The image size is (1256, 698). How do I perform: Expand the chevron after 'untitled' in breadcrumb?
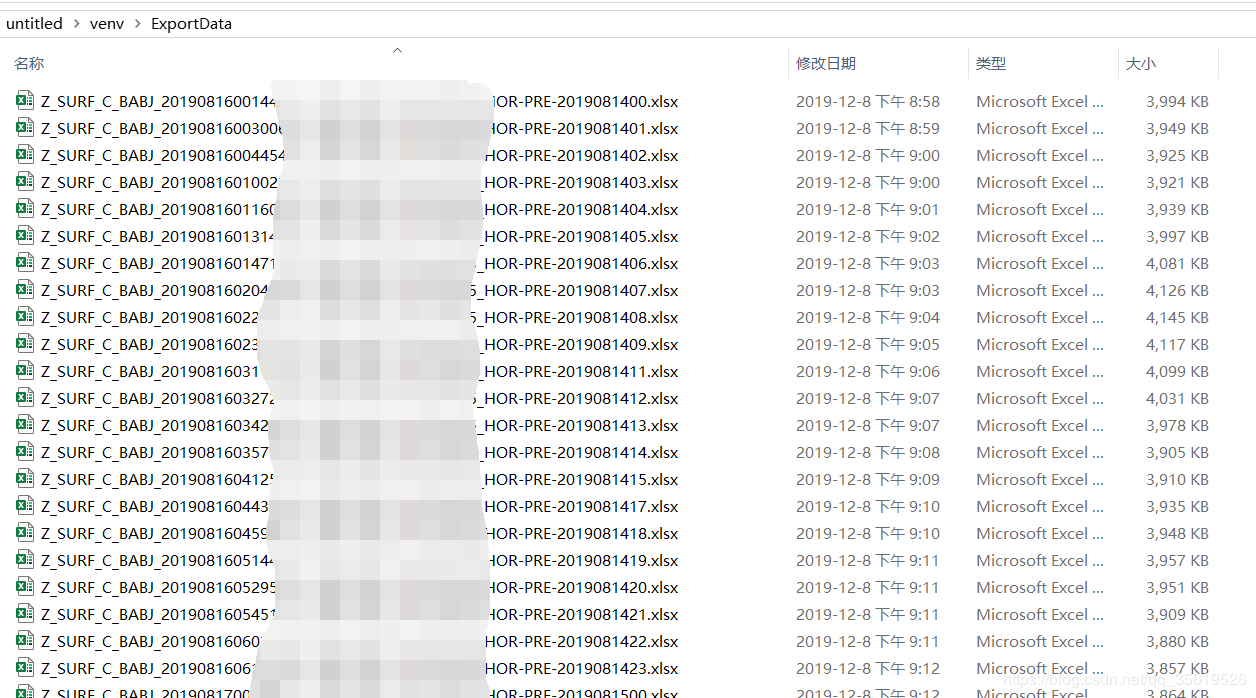[76, 24]
